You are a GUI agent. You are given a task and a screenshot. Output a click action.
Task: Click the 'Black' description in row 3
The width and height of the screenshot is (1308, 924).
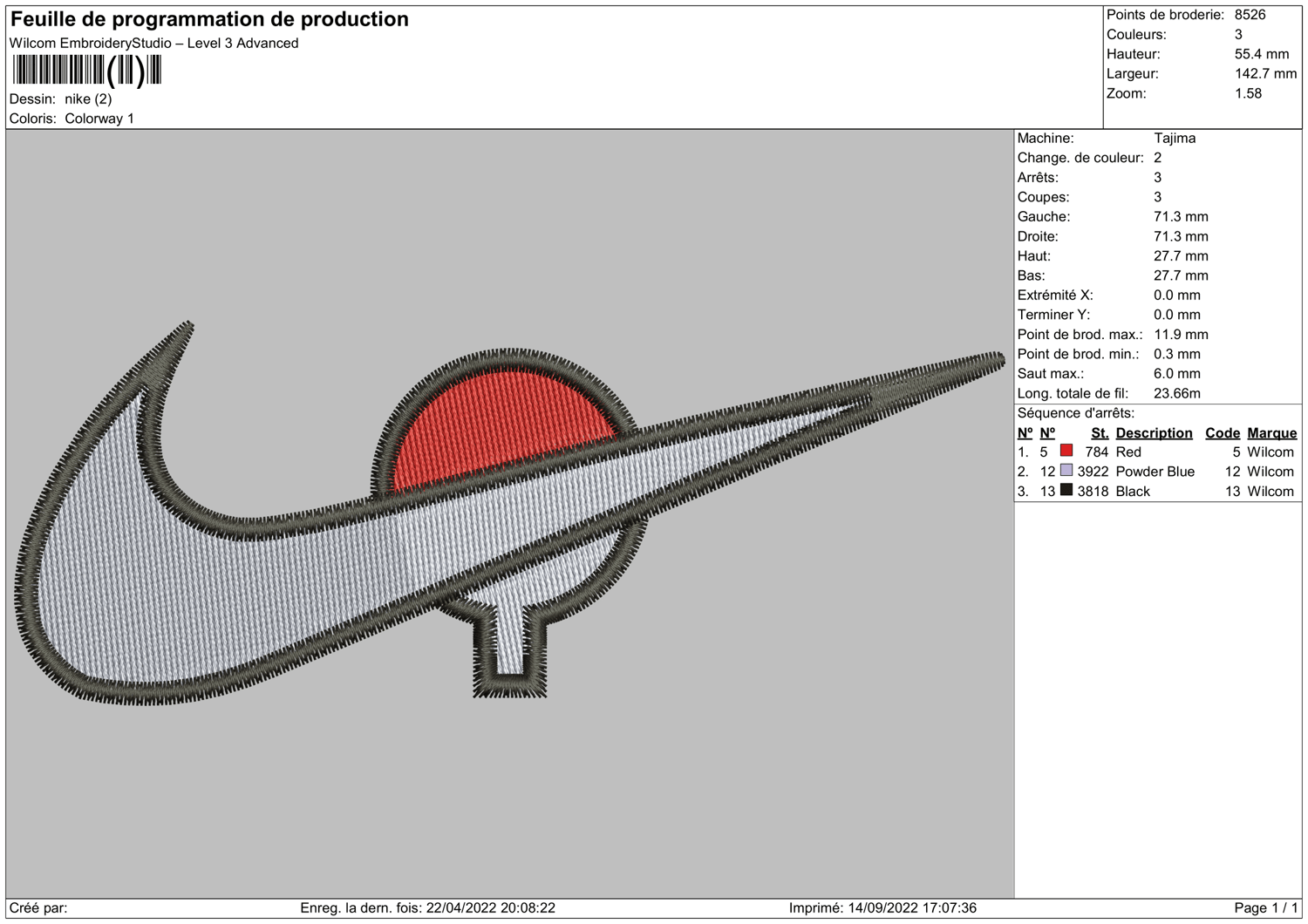click(x=1133, y=492)
